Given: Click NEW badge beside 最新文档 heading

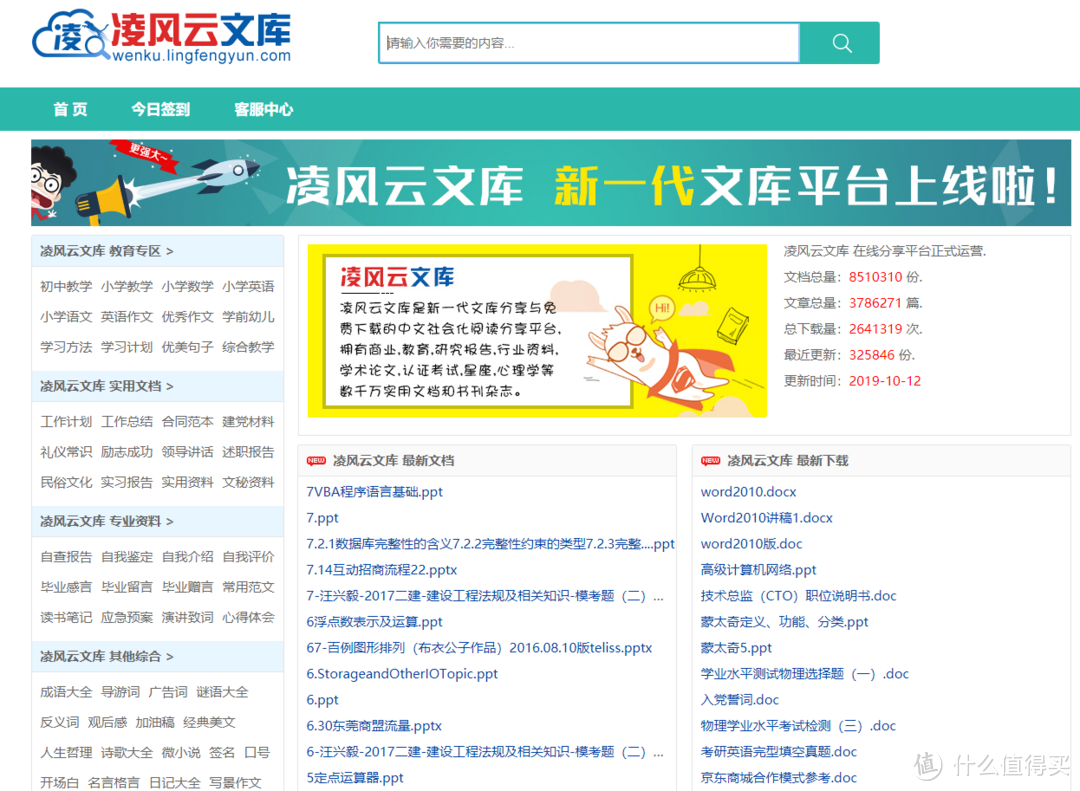Looking at the screenshot, I should click(x=316, y=461).
